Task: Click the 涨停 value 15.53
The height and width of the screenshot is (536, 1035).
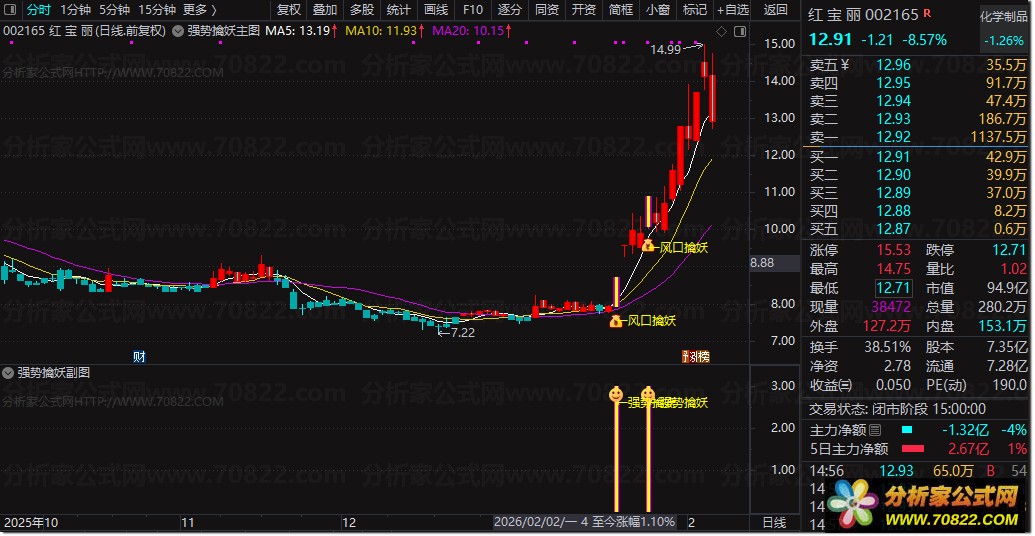Action: pos(893,250)
